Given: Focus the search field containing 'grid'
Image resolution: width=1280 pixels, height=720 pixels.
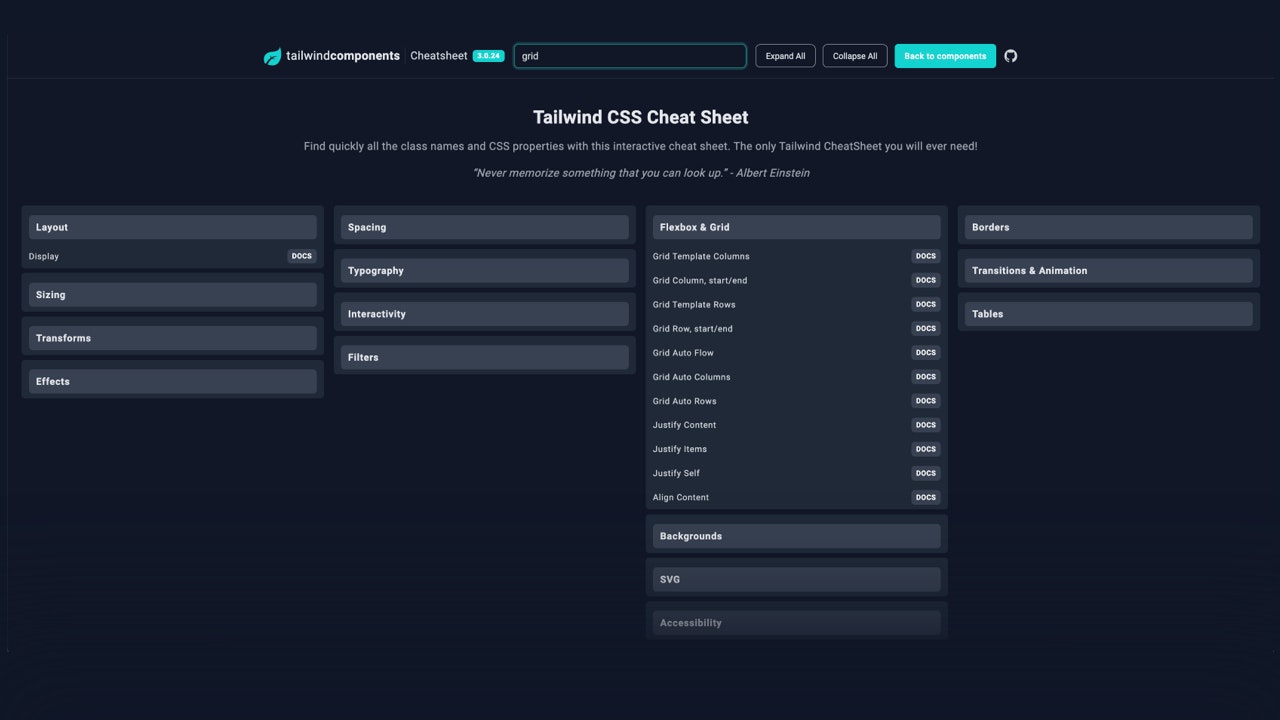Looking at the screenshot, I should (630, 56).
